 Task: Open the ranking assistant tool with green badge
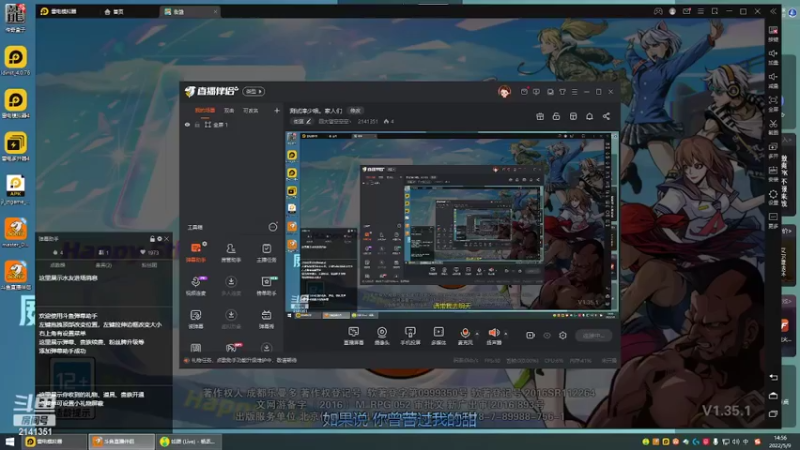tap(266, 286)
